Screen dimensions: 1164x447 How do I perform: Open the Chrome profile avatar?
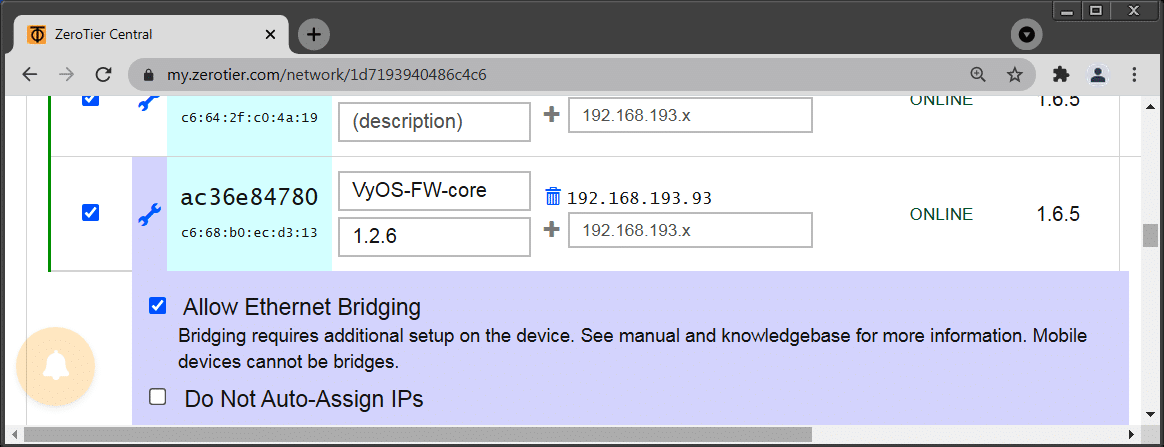tap(1098, 75)
